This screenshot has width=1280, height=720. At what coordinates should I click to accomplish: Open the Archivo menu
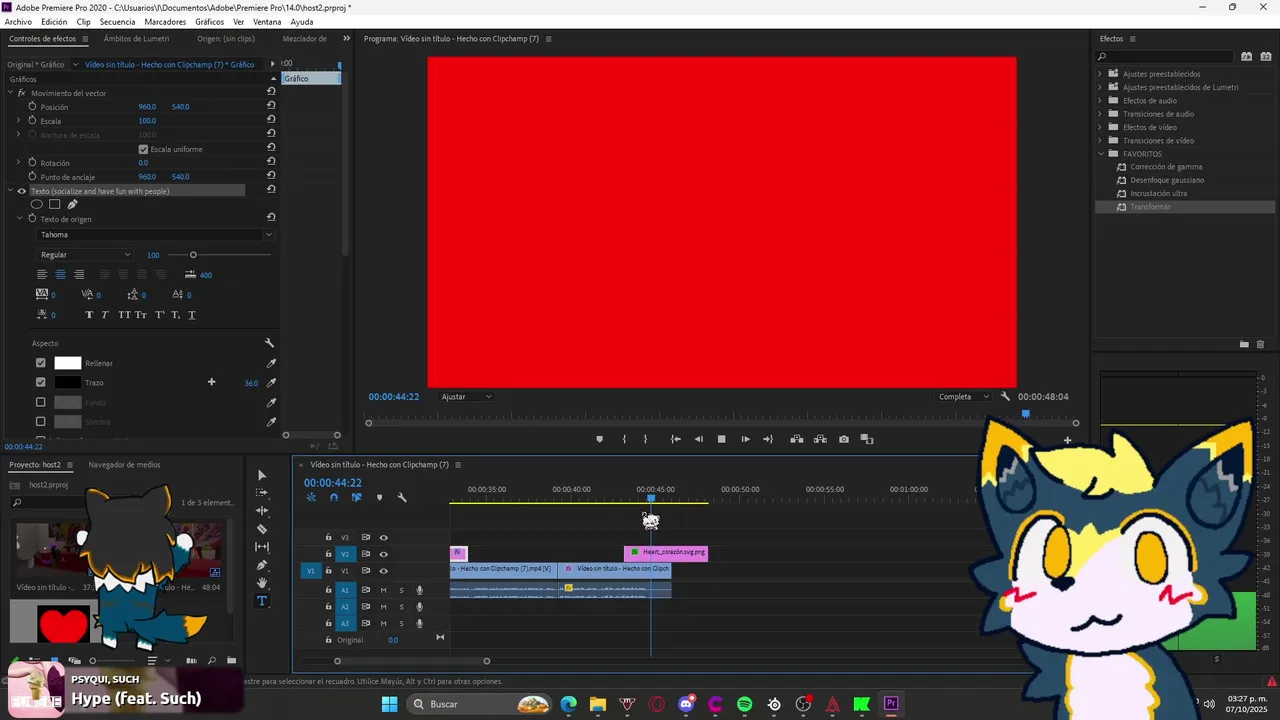18,21
